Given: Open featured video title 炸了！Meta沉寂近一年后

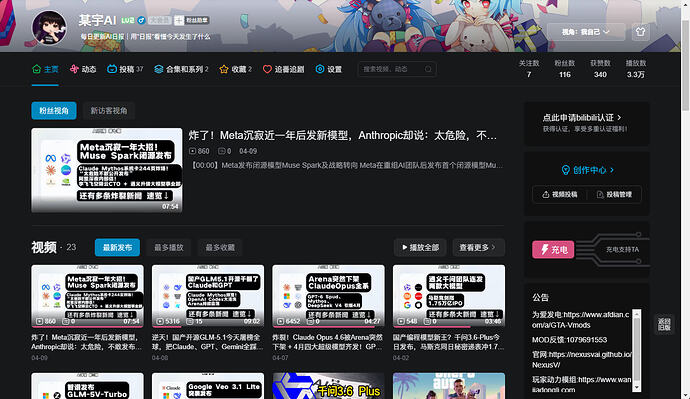Looking at the screenshot, I should tap(343, 135).
